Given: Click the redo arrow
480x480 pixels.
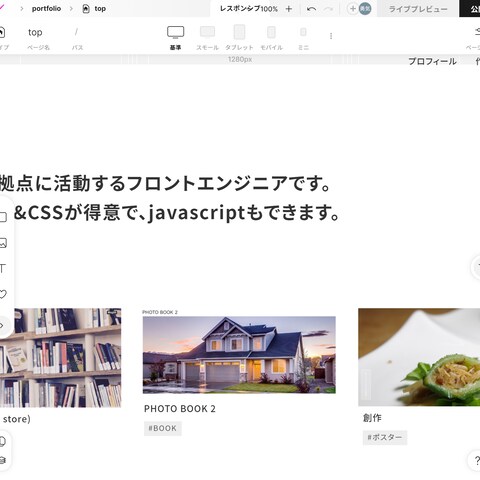Looking at the screenshot, I should pyautogui.click(x=329, y=9).
